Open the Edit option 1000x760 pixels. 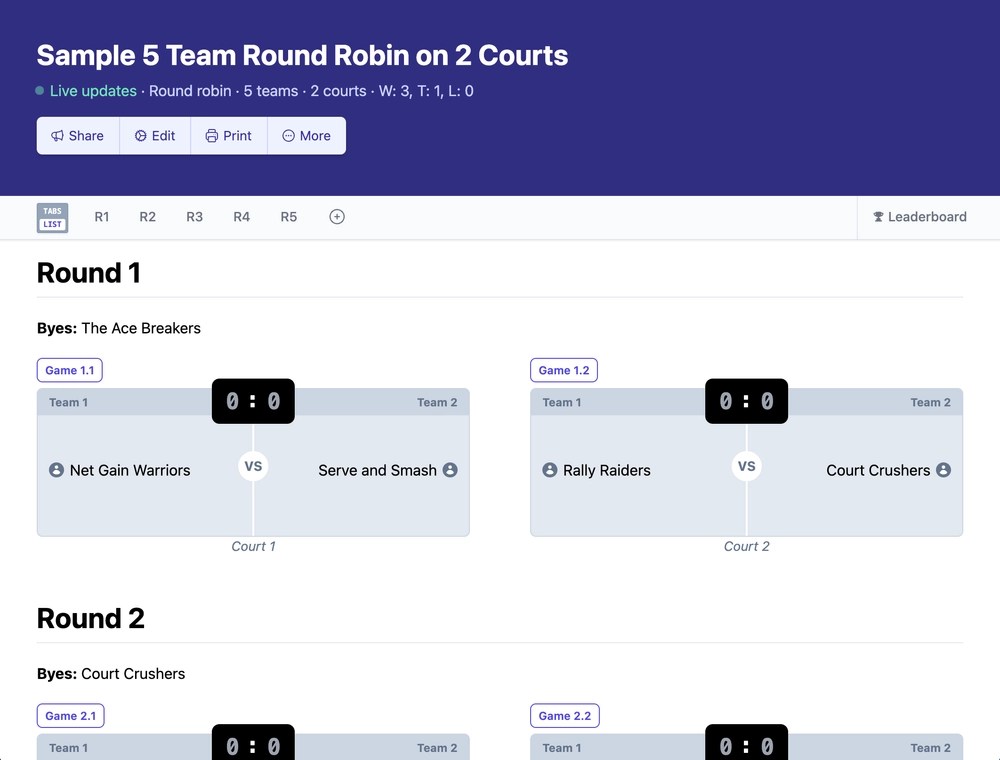coord(155,136)
